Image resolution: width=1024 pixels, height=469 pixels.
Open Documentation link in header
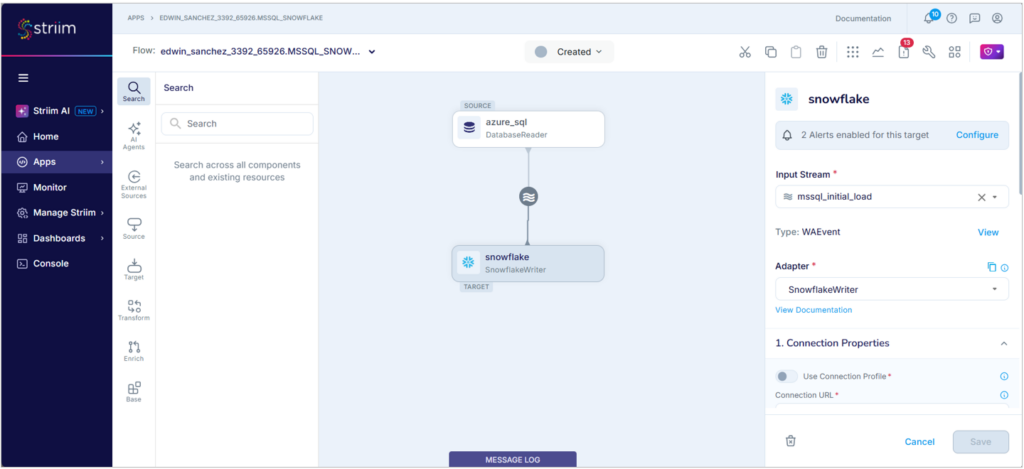[x=863, y=18]
